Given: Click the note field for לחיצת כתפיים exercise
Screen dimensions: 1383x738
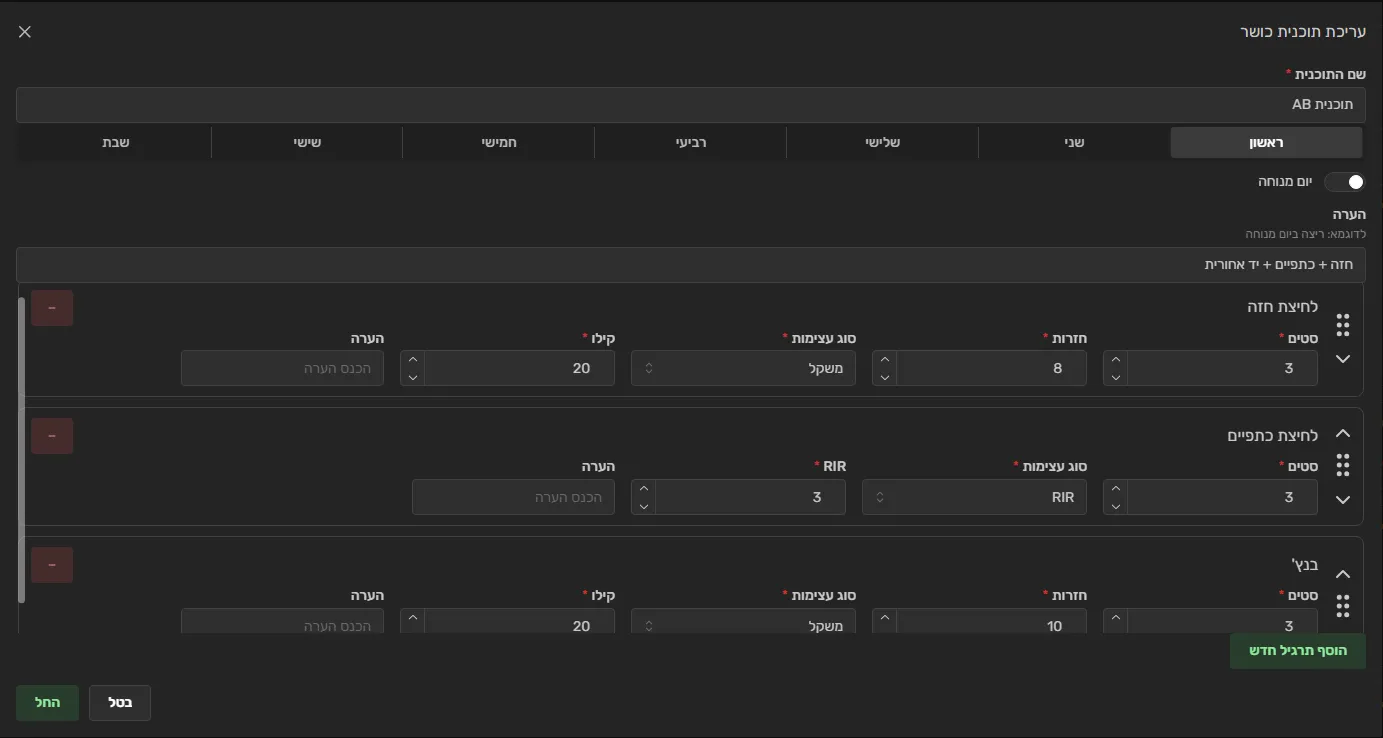Looking at the screenshot, I should 514,497.
